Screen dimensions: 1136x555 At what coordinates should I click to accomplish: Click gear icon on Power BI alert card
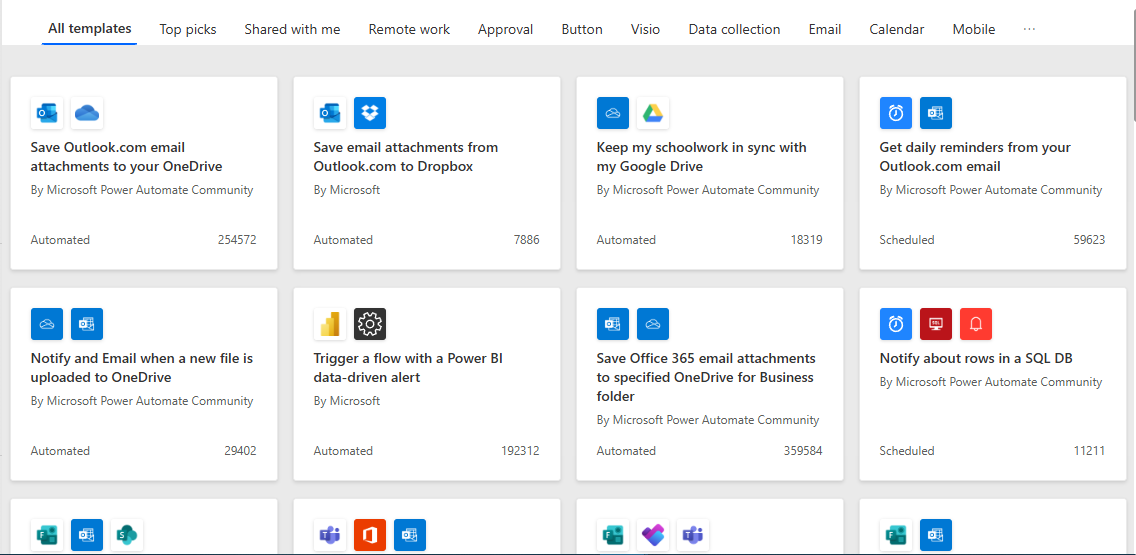click(x=370, y=324)
